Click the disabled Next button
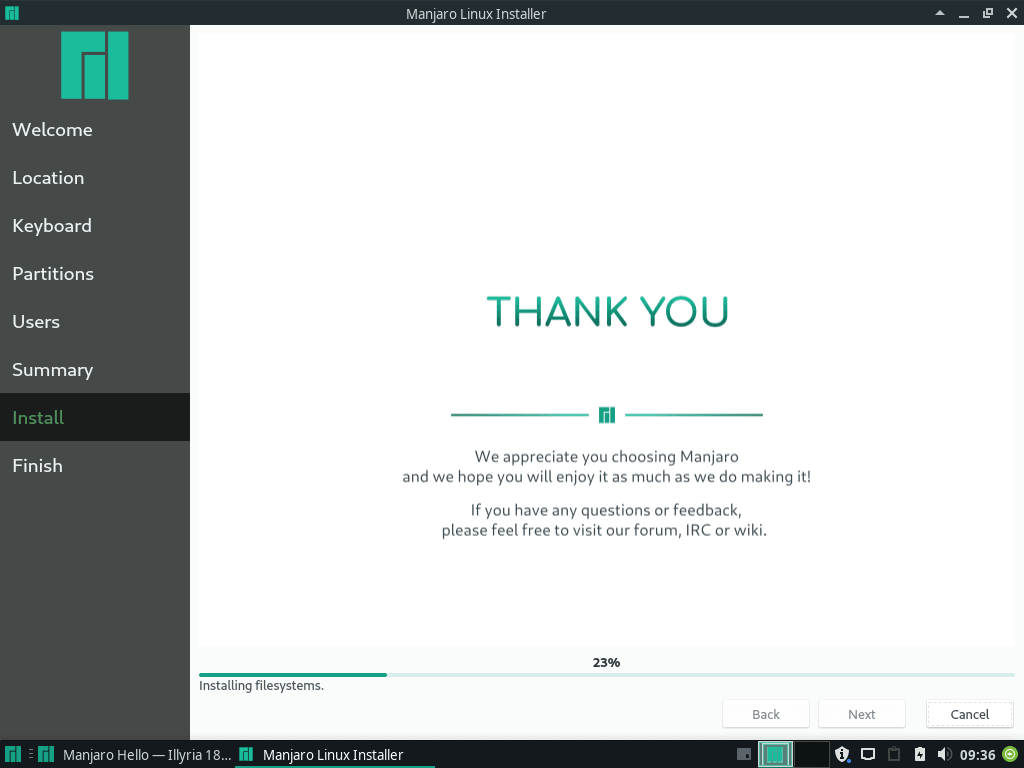 point(861,714)
